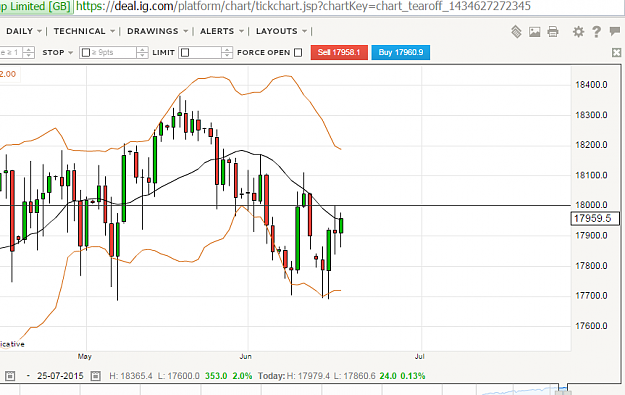Open calendar icon beside 25-07-2015 date
The height and width of the screenshot is (395, 625).
pos(95,376)
